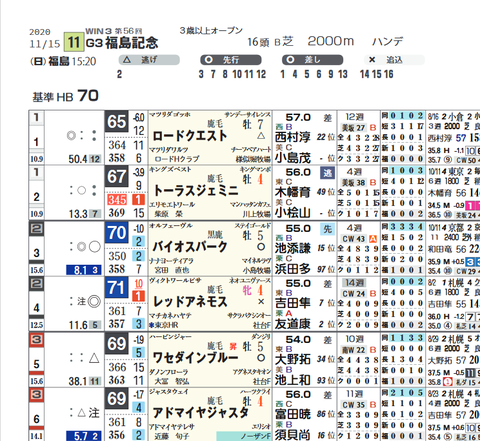Click the green race number 11 badge
The image size is (480, 441).
73,42
